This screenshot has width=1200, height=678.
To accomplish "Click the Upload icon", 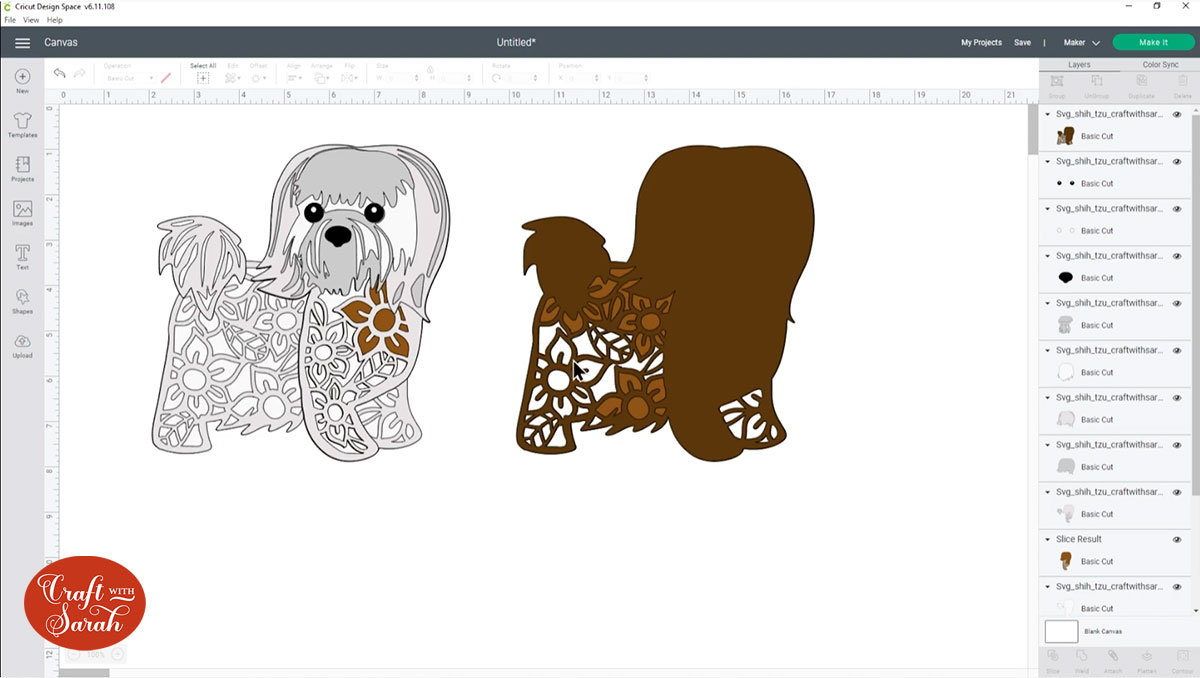I will (22, 344).
